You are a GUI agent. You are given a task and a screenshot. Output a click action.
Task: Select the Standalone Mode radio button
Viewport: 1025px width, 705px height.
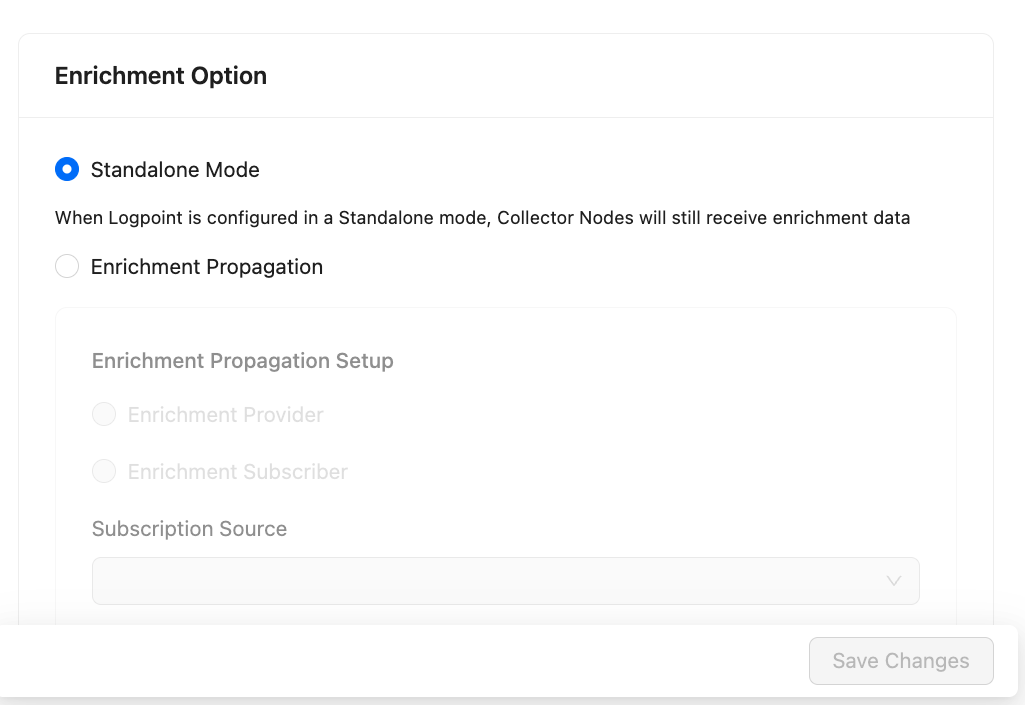click(67, 169)
